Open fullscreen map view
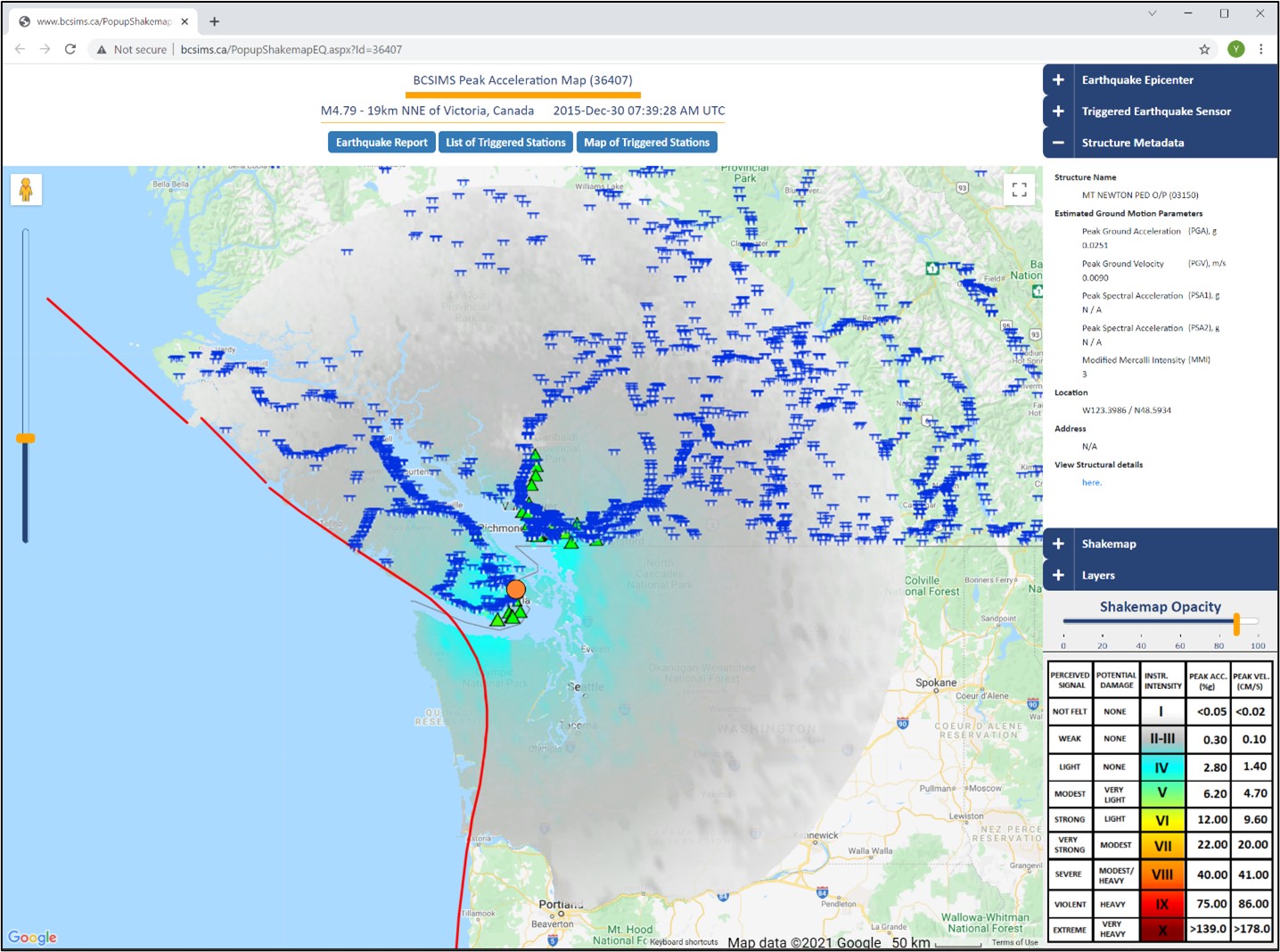This screenshot has width=1280, height=952. [x=1019, y=189]
